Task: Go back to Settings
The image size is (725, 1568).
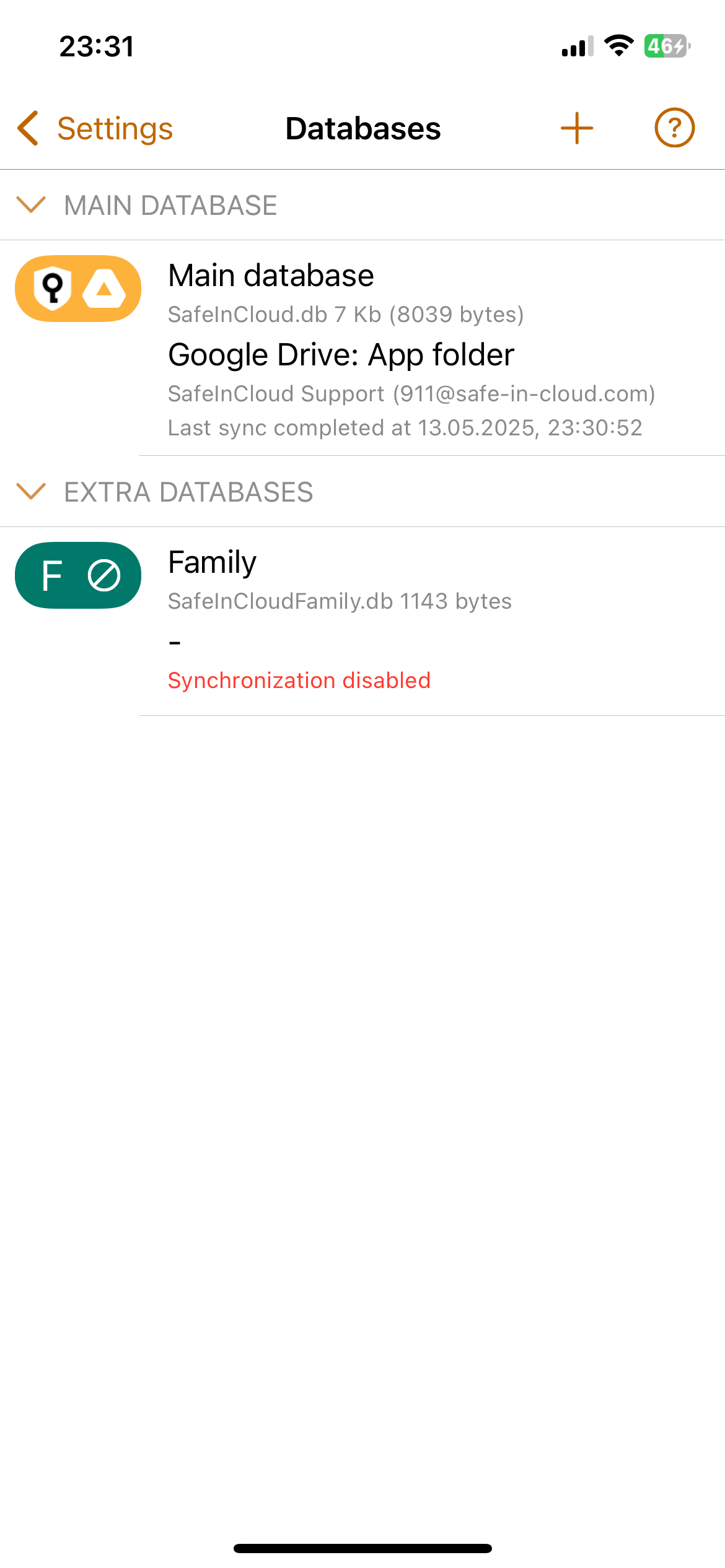Action: 115,129
